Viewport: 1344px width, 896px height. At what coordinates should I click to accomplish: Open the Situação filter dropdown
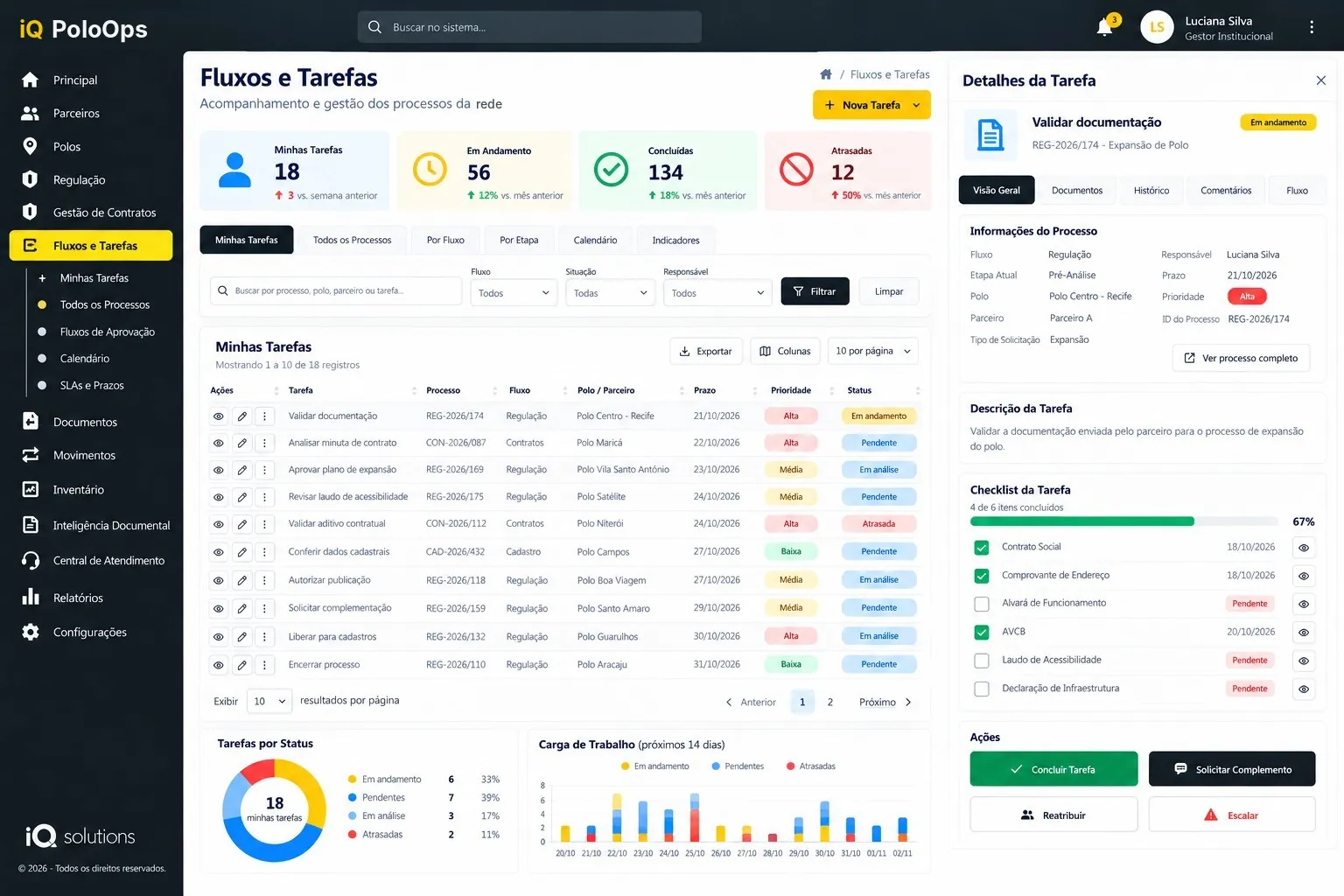610,292
